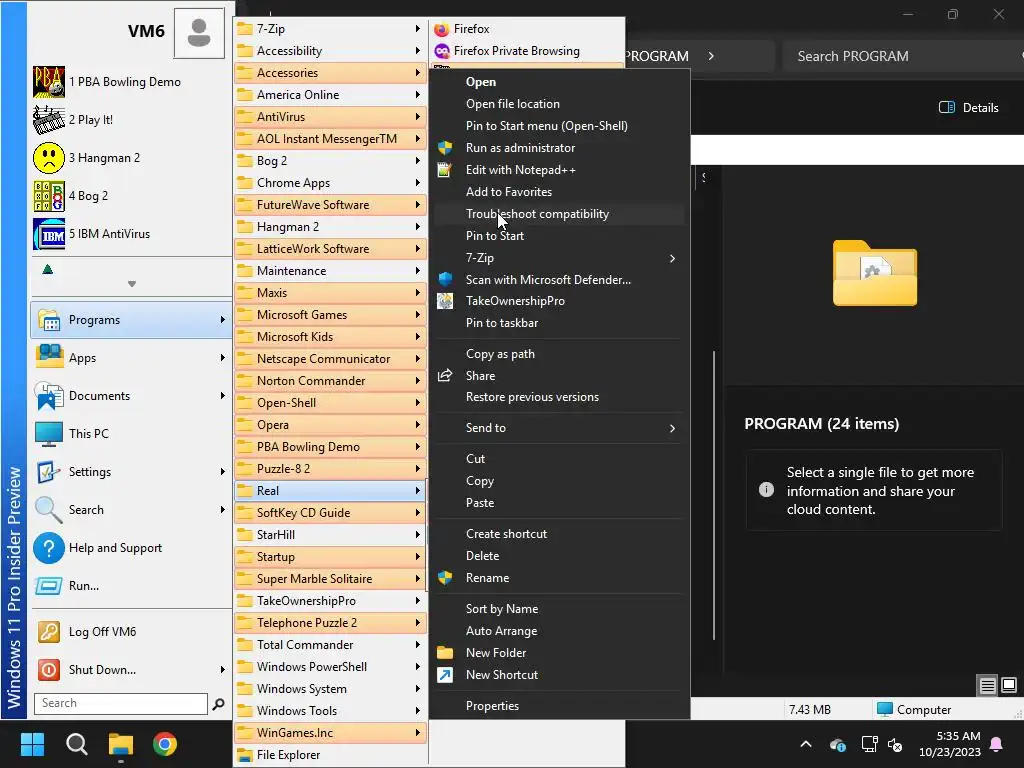
Task: Expand the Netscape Communicator folder
Action: click(330, 359)
